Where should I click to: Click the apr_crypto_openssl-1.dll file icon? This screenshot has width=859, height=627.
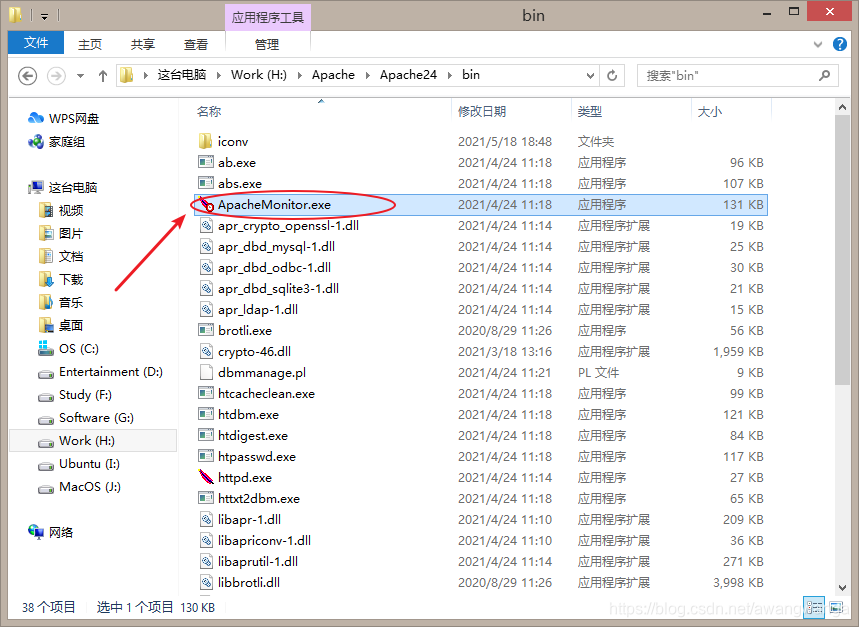[x=206, y=226]
